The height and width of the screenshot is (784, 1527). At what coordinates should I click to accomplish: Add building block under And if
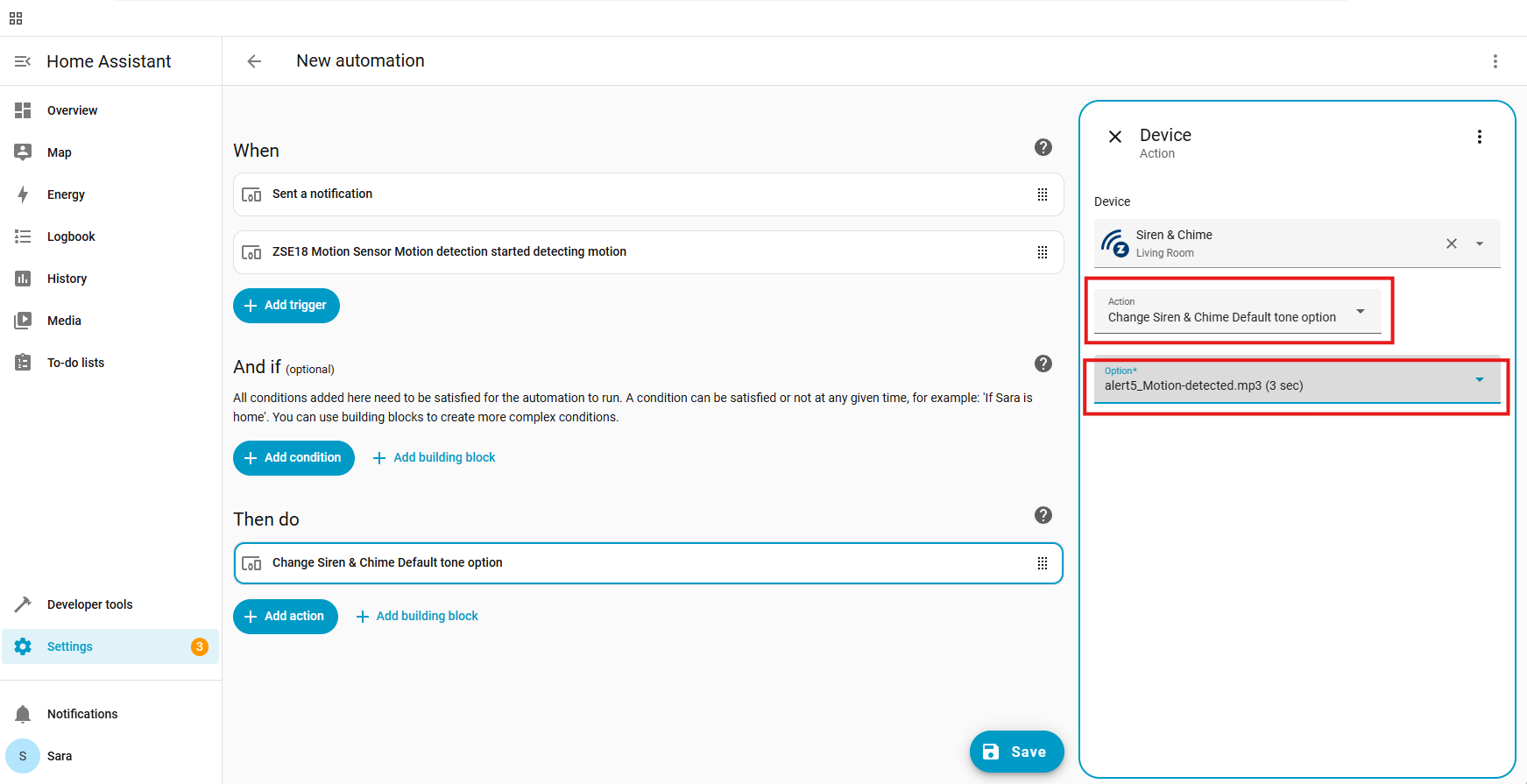tap(435, 457)
